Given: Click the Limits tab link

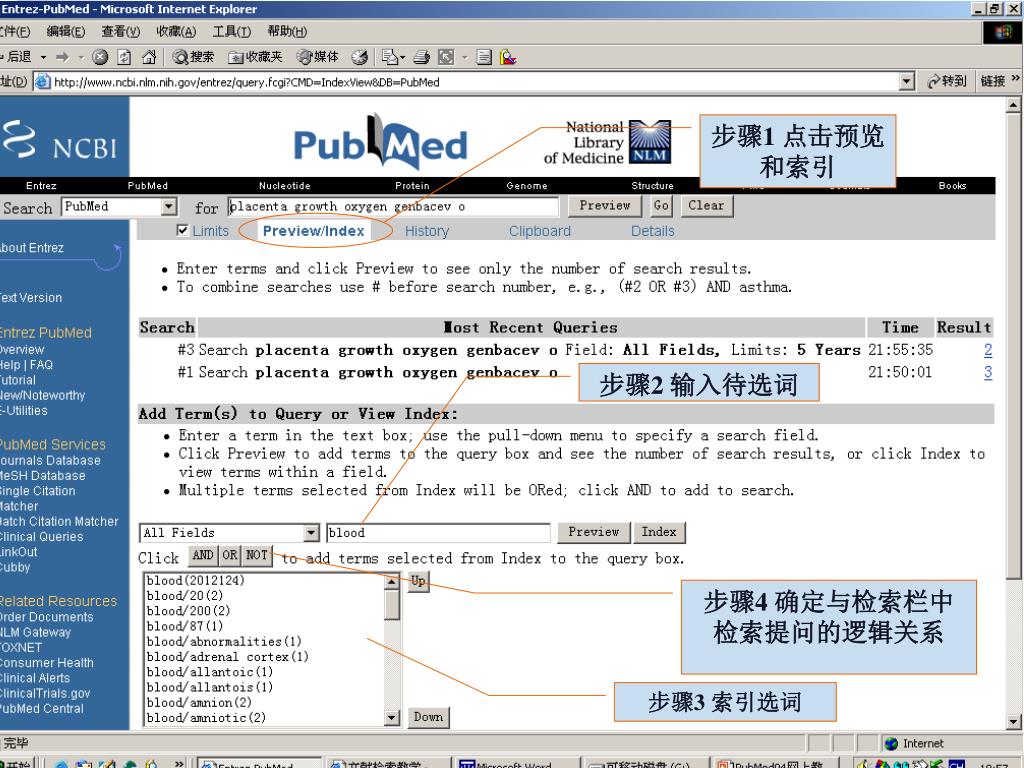Looking at the screenshot, I should click(x=210, y=231).
